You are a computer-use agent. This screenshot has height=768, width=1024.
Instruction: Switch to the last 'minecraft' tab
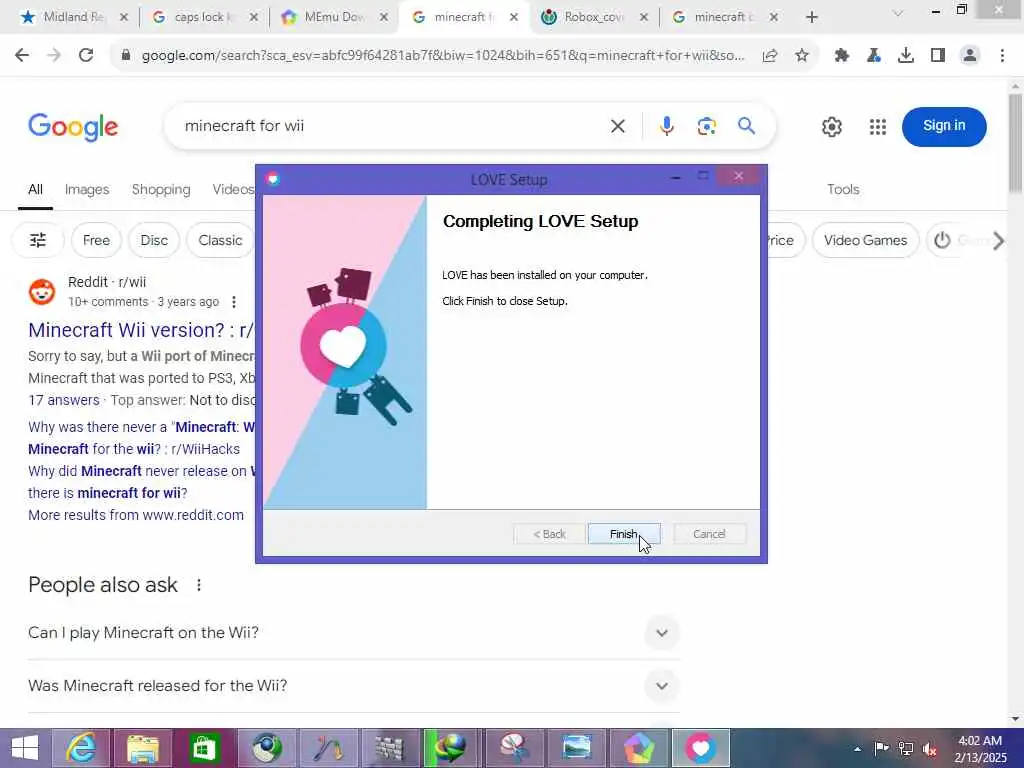point(724,17)
